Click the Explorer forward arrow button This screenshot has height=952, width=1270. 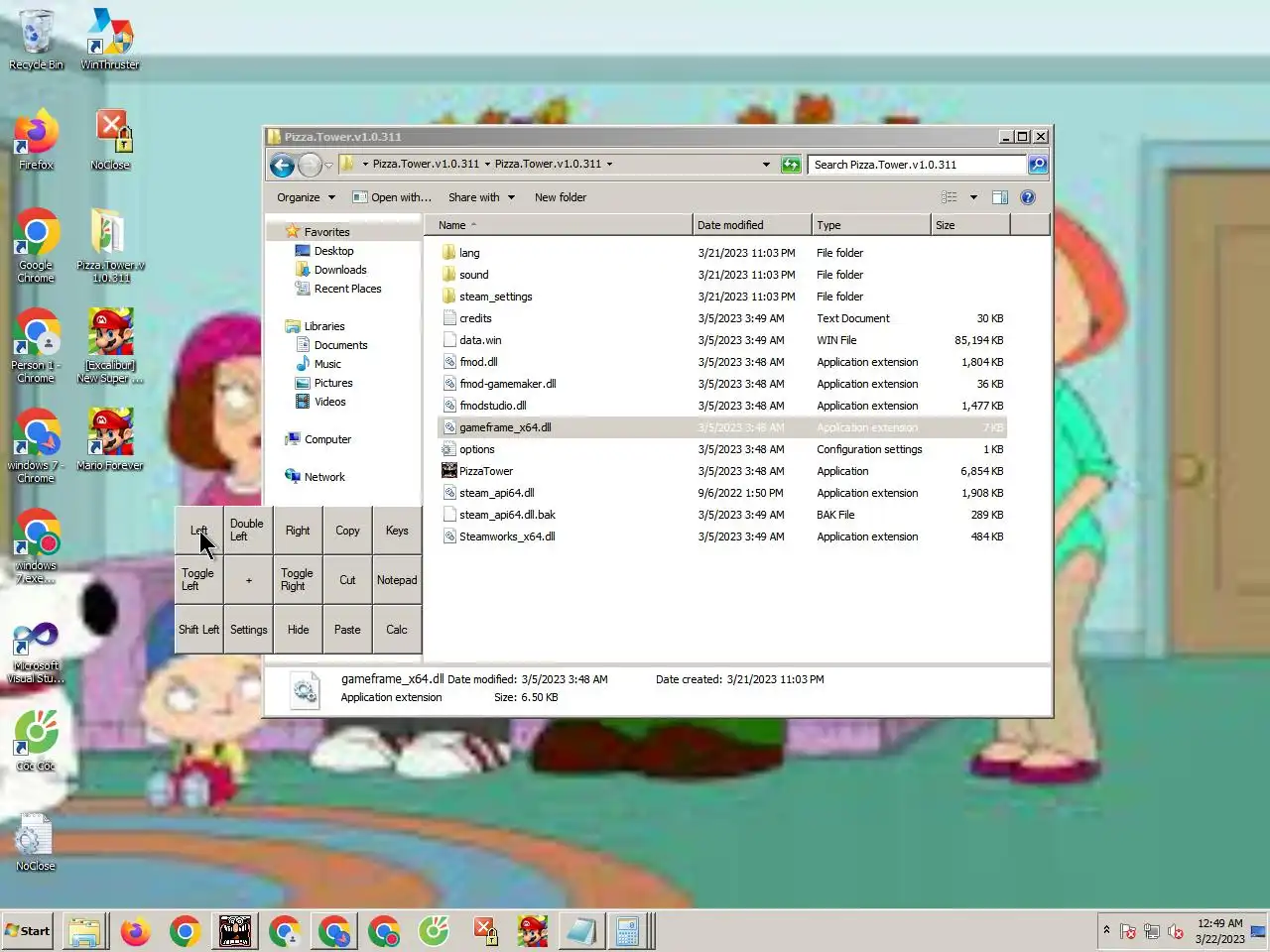click(310, 165)
